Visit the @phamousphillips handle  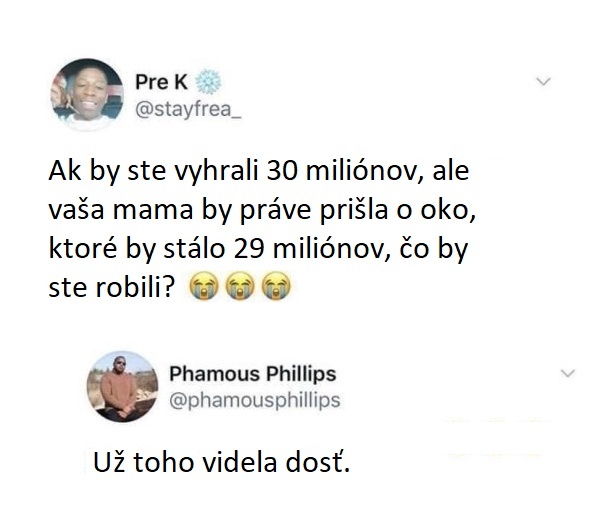click(255, 400)
